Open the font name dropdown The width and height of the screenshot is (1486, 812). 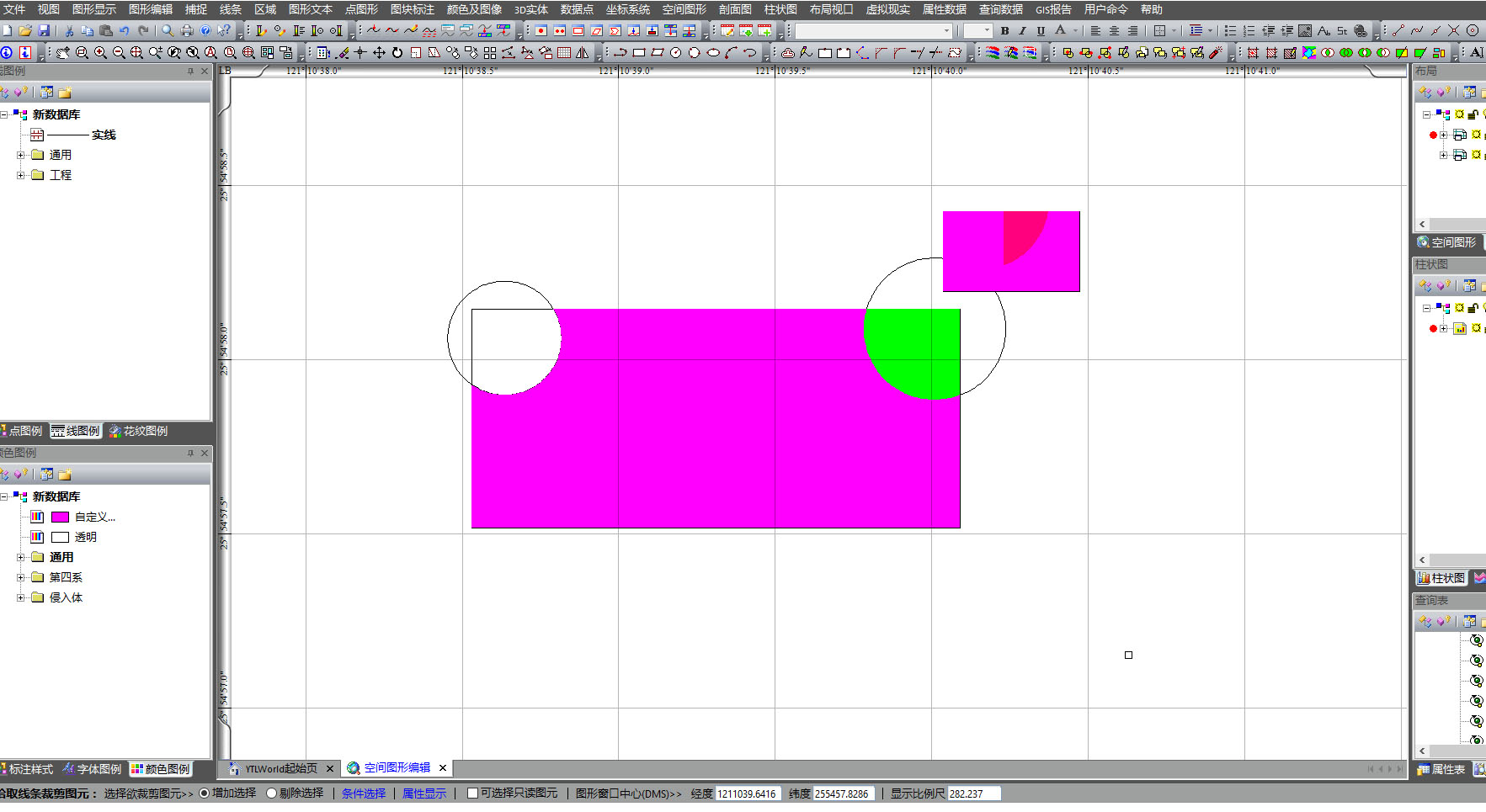[946, 30]
